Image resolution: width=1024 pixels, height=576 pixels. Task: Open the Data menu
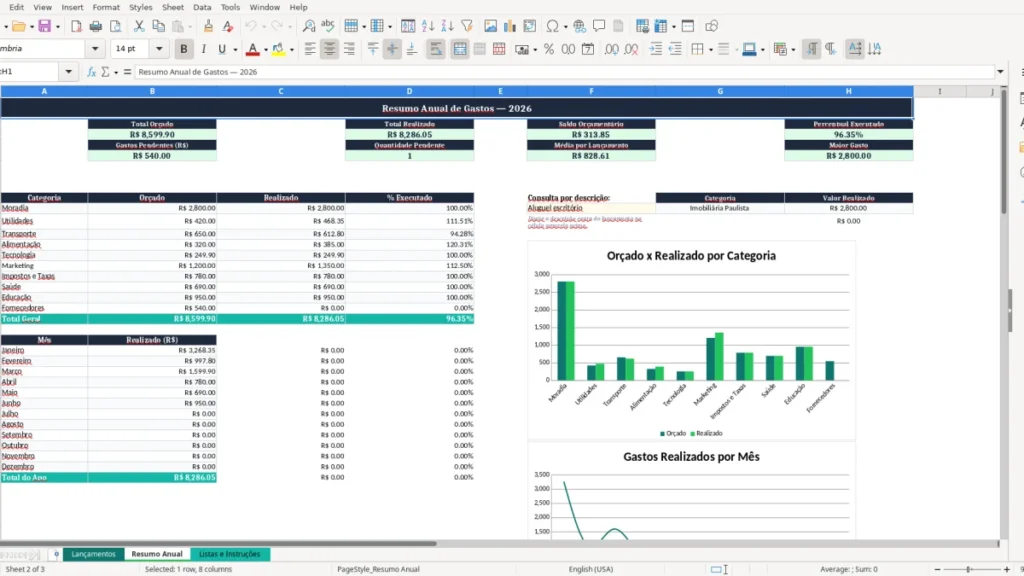tap(202, 7)
